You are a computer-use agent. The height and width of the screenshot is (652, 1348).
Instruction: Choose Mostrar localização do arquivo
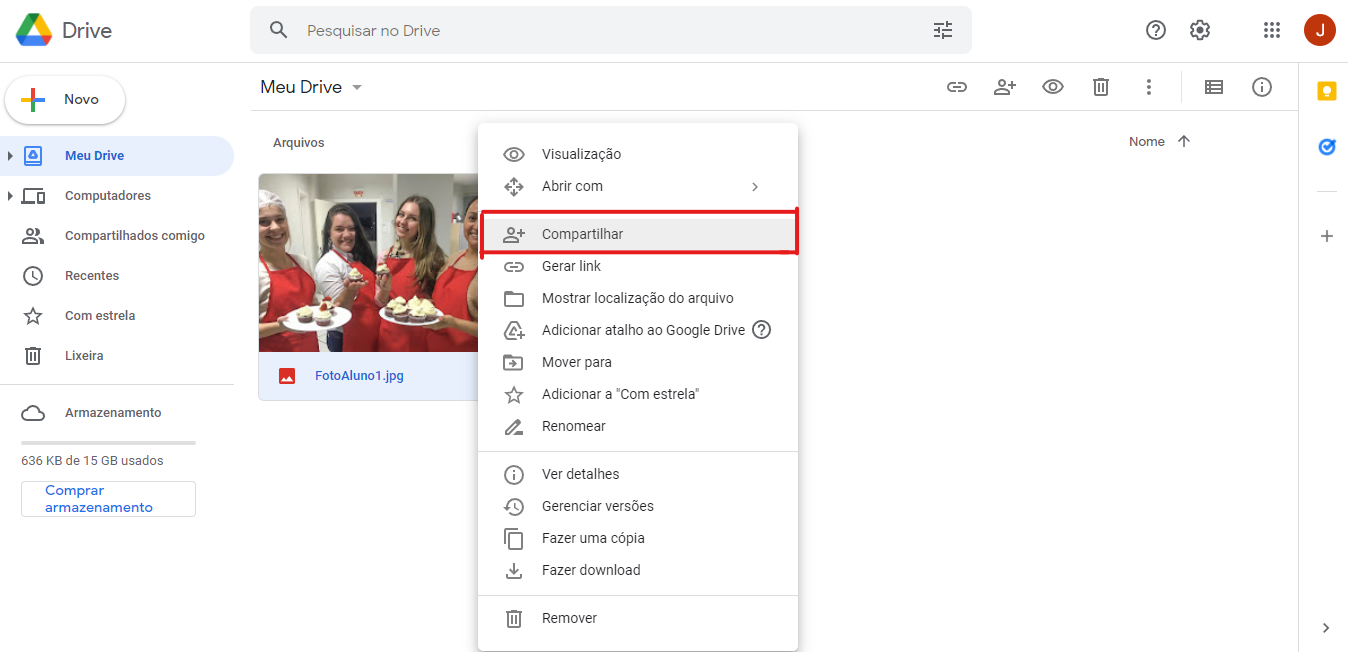tap(638, 298)
